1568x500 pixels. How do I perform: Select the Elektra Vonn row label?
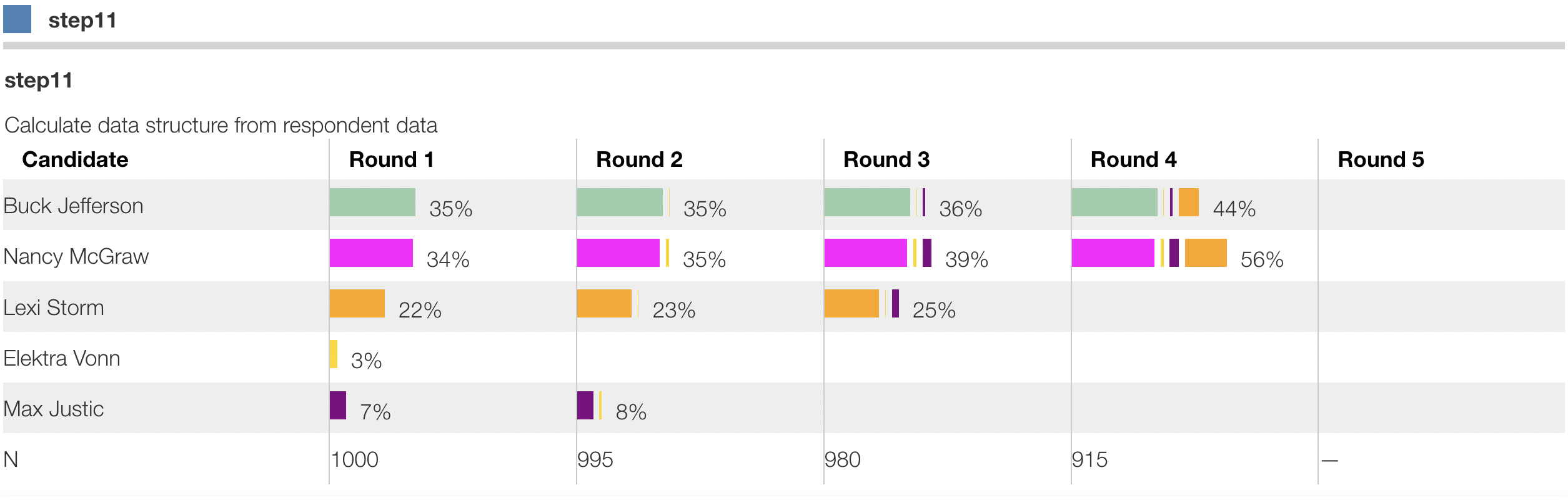pos(62,359)
